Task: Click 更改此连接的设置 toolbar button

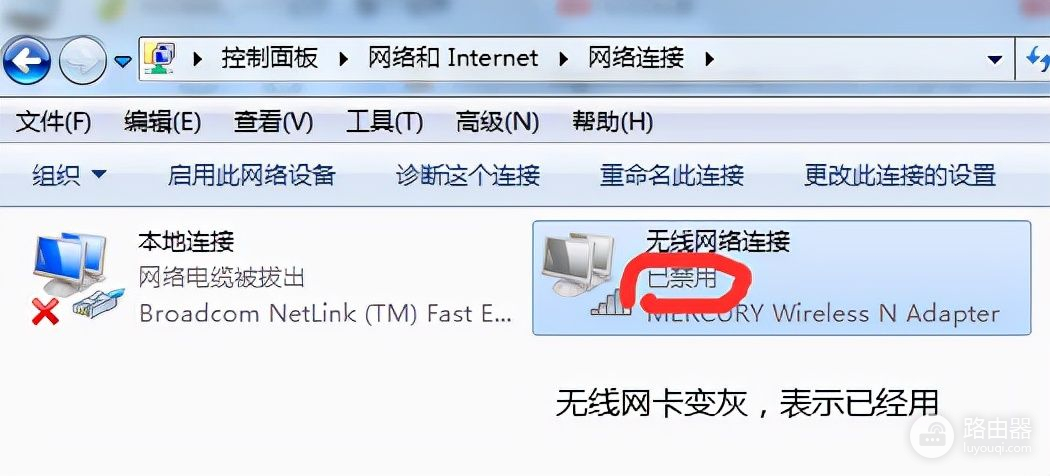Action: [900, 175]
